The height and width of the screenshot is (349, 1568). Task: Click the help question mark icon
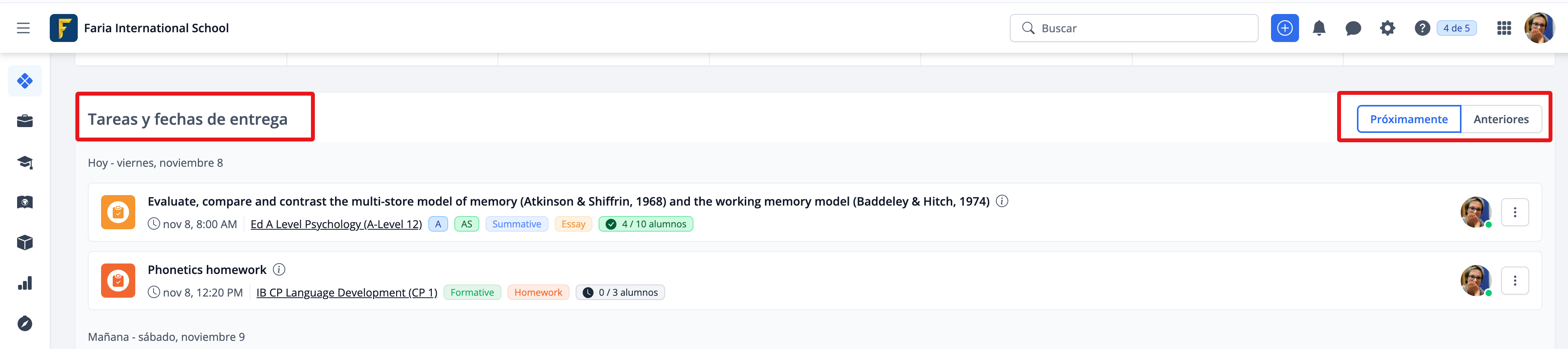click(x=1422, y=28)
